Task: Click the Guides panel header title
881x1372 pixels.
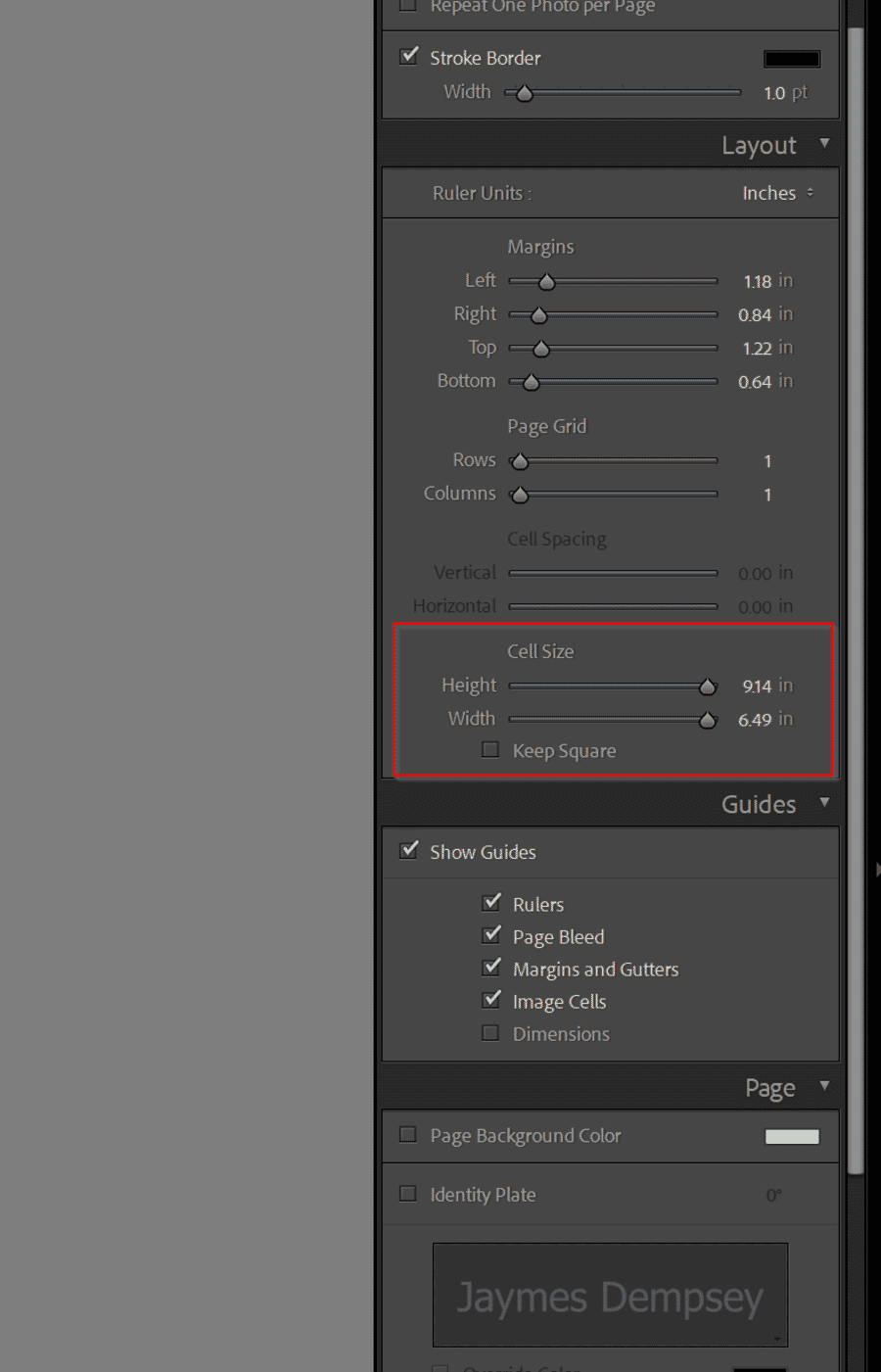Action: coord(759,804)
